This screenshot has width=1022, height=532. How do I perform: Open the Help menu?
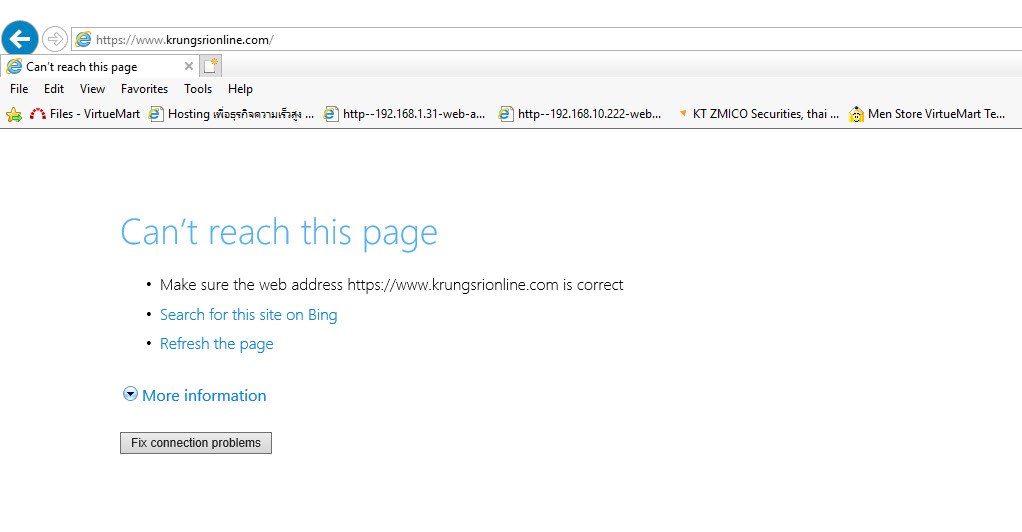[x=240, y=89]
